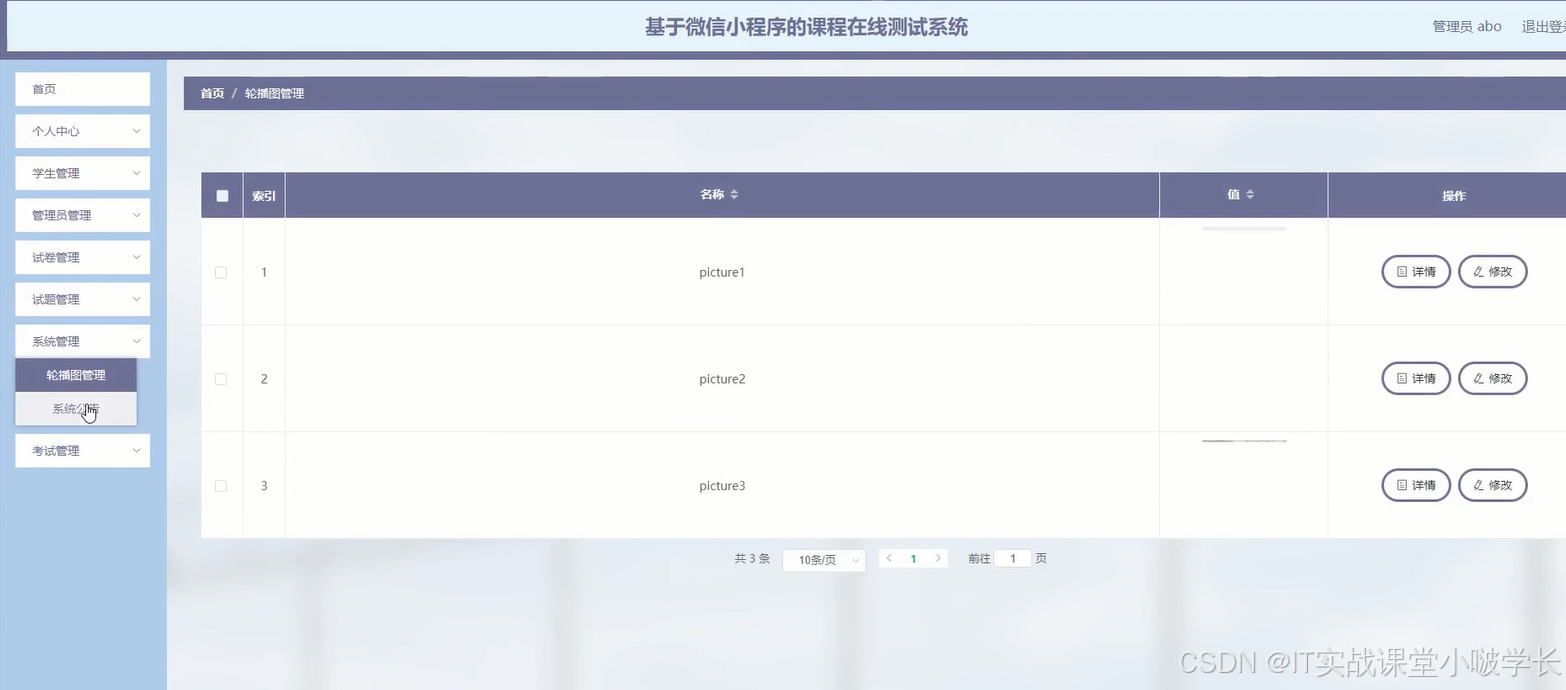Expand 试题管理 sidebar menu

pyautogui.click(x=83, y=299)
